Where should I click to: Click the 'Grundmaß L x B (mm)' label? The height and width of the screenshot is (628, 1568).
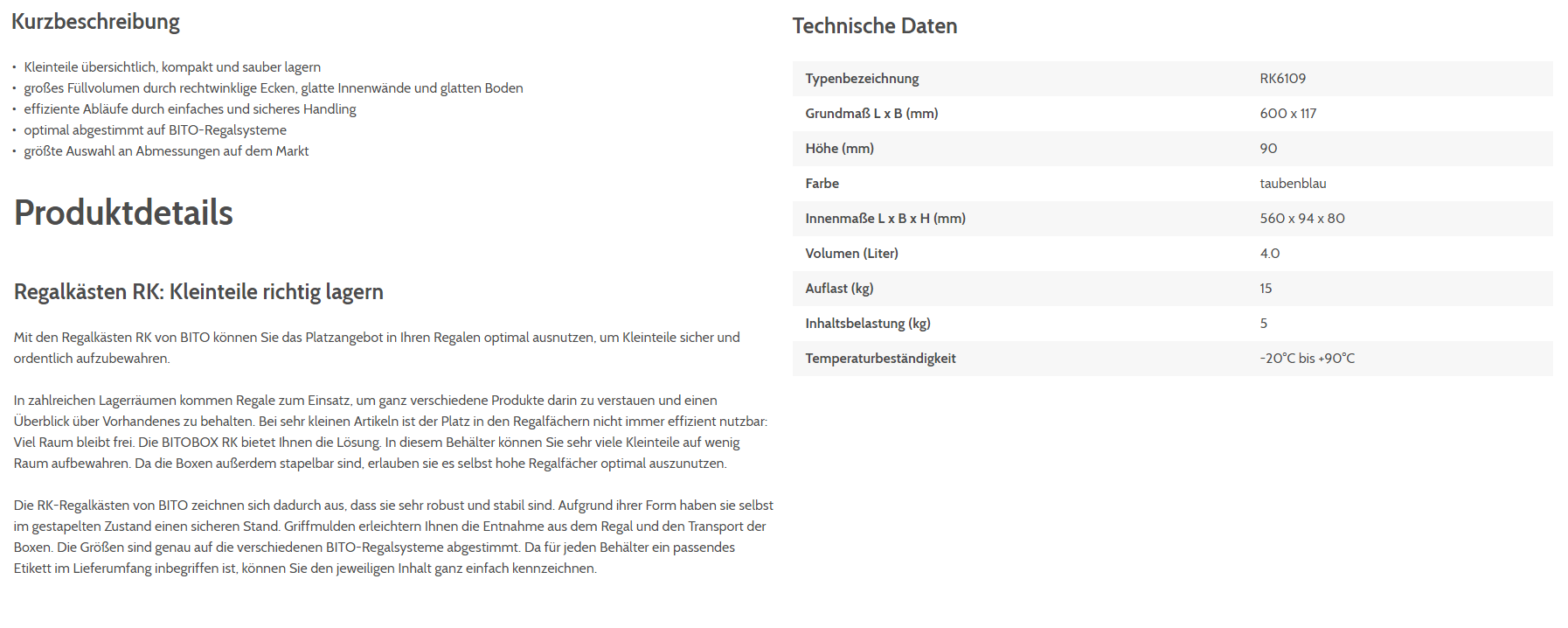click(x=871, y=114)
